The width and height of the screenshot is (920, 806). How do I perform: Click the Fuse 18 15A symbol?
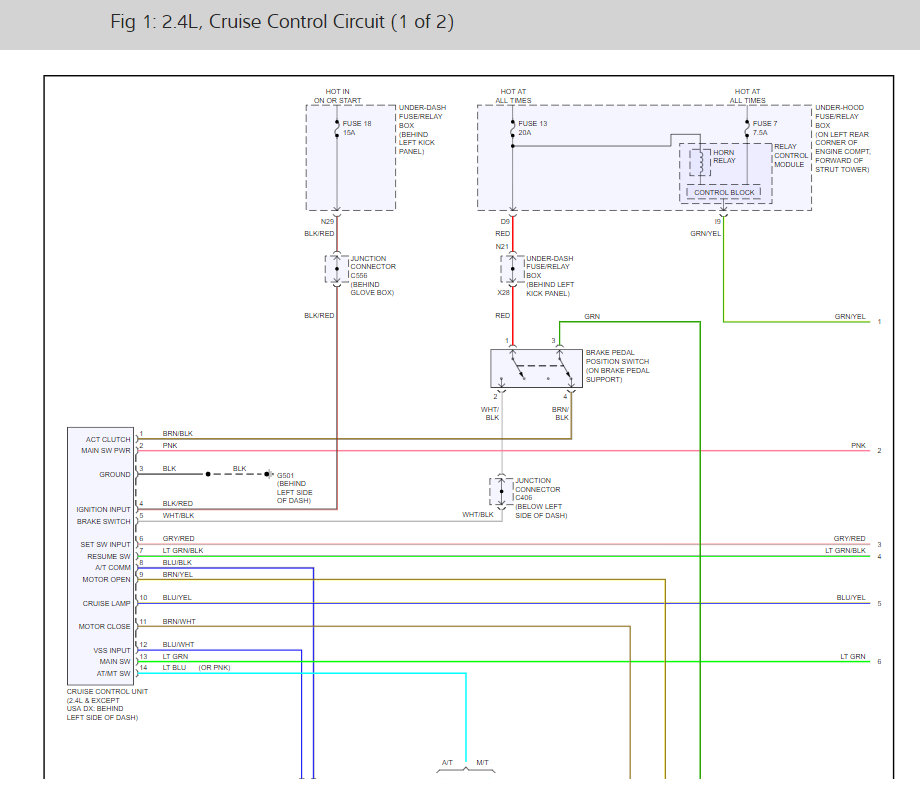pyautogui.click(x=337, y=128)
